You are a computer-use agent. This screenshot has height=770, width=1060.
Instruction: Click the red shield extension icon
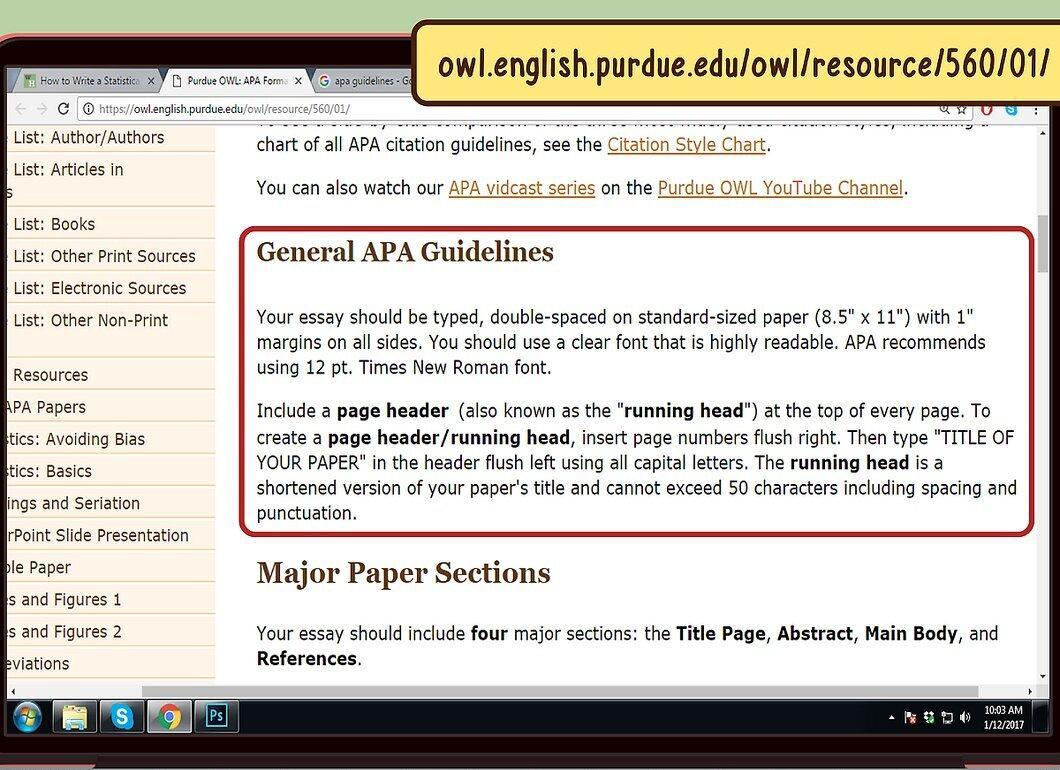(x=987, y=110)
